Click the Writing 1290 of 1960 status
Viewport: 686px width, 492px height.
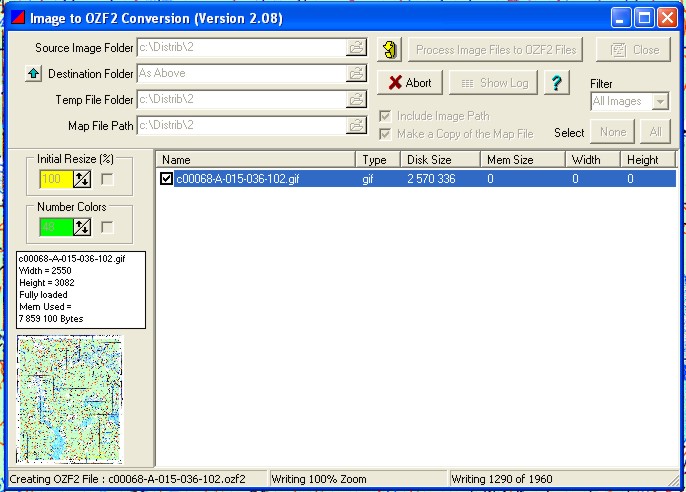(x=502, y=479)
